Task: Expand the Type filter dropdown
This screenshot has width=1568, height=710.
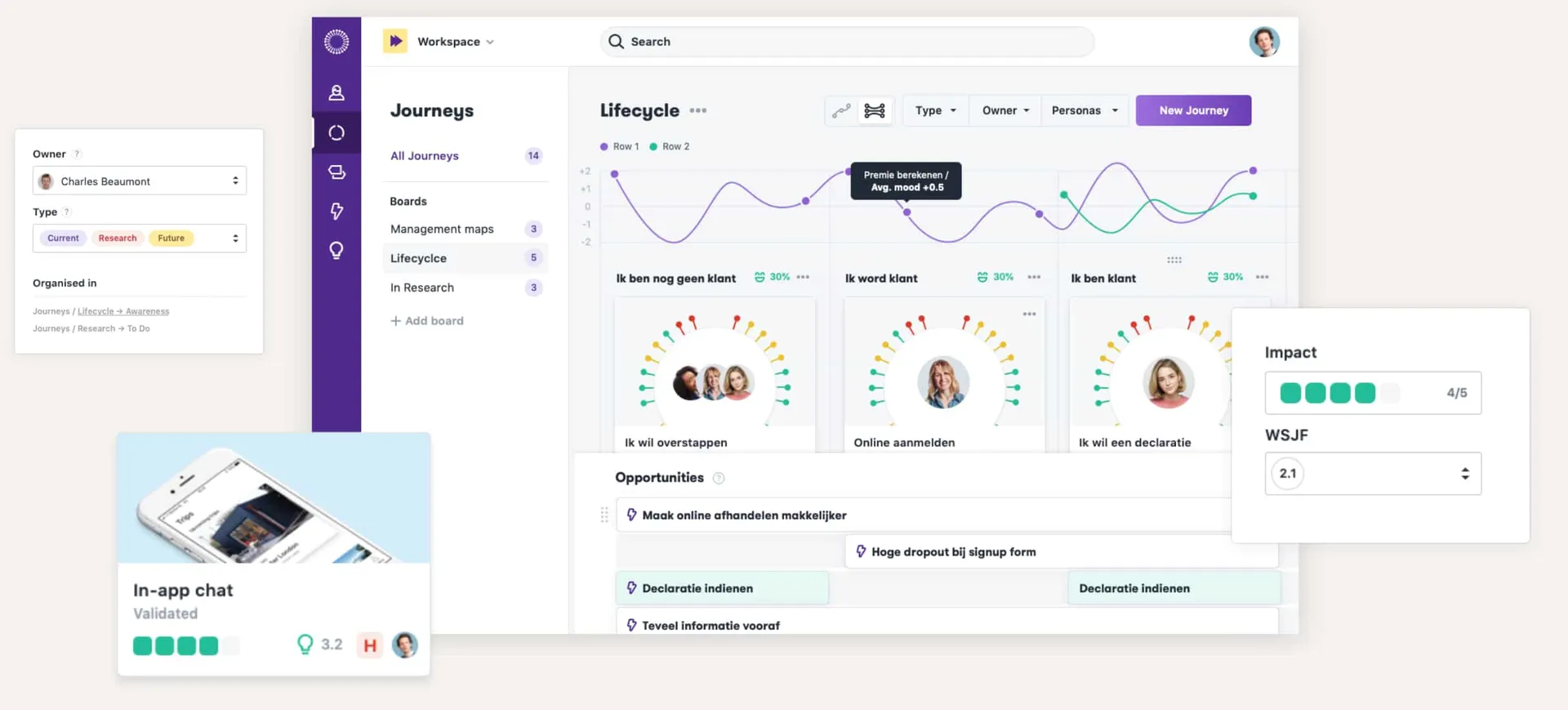Action: coord(936,110)
